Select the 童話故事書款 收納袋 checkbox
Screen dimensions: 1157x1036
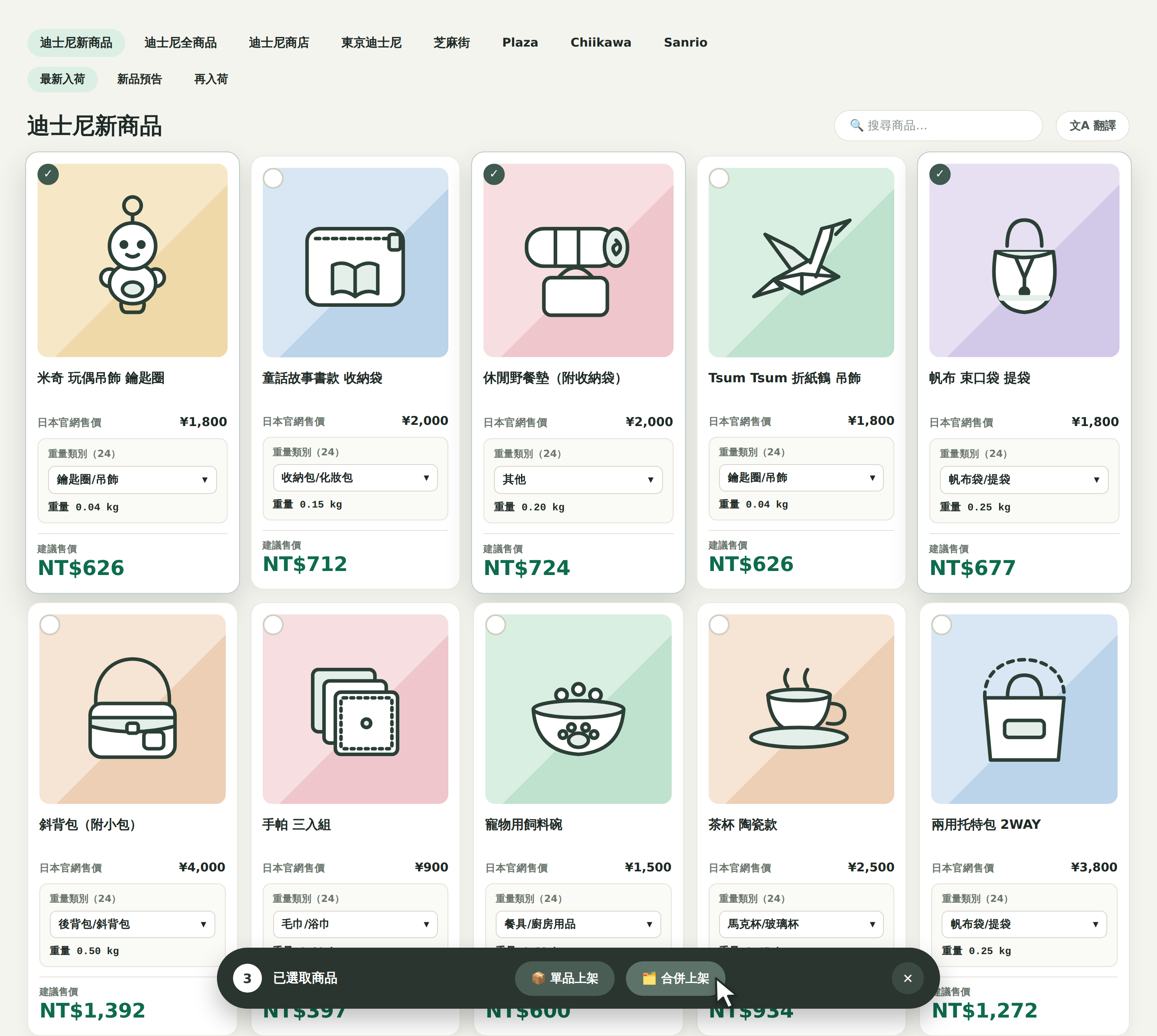(273, 178)
